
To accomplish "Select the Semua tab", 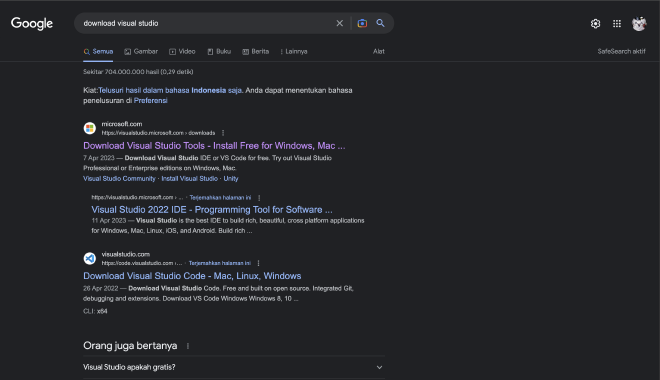I will [x=98, y=51].
